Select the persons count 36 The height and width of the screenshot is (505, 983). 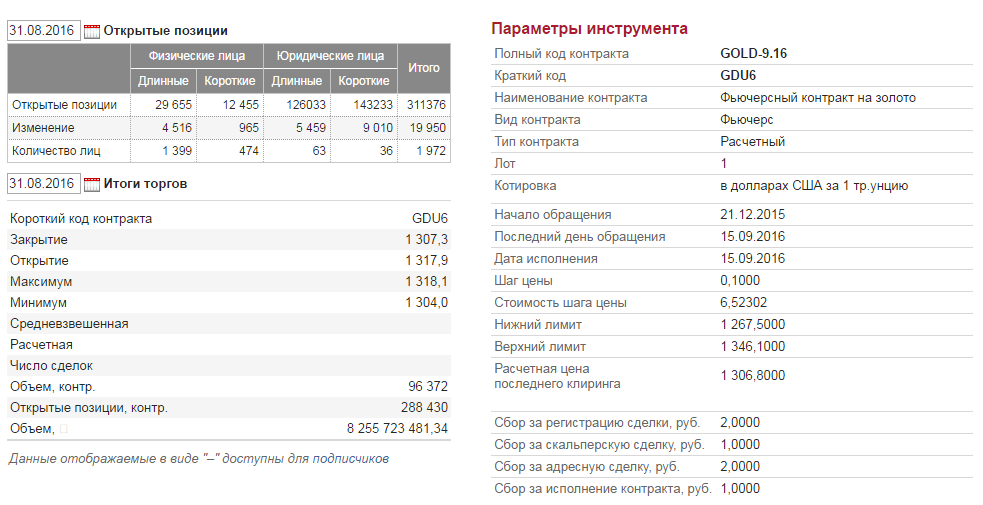coord(386,151)
